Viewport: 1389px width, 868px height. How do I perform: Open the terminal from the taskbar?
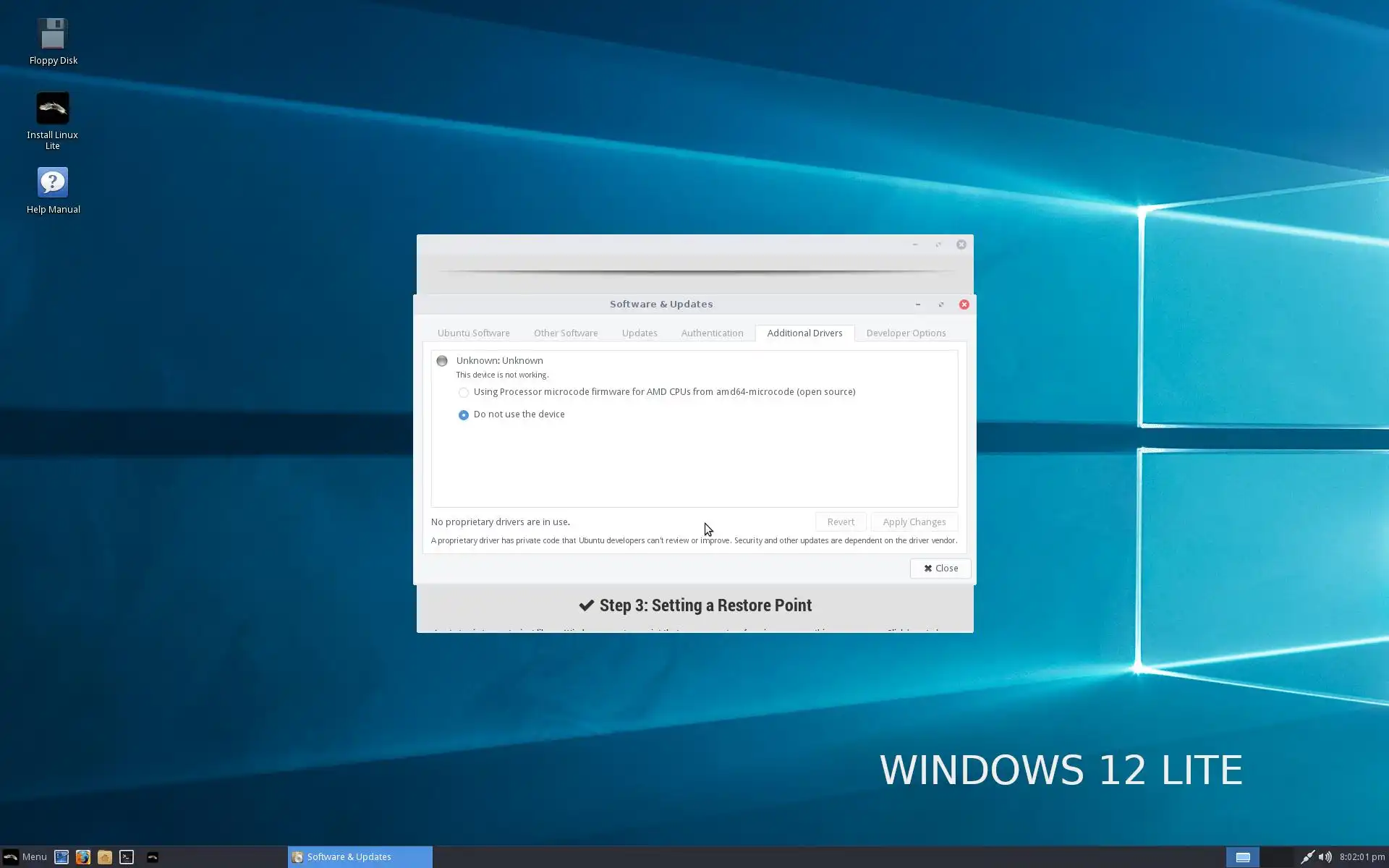127,857
